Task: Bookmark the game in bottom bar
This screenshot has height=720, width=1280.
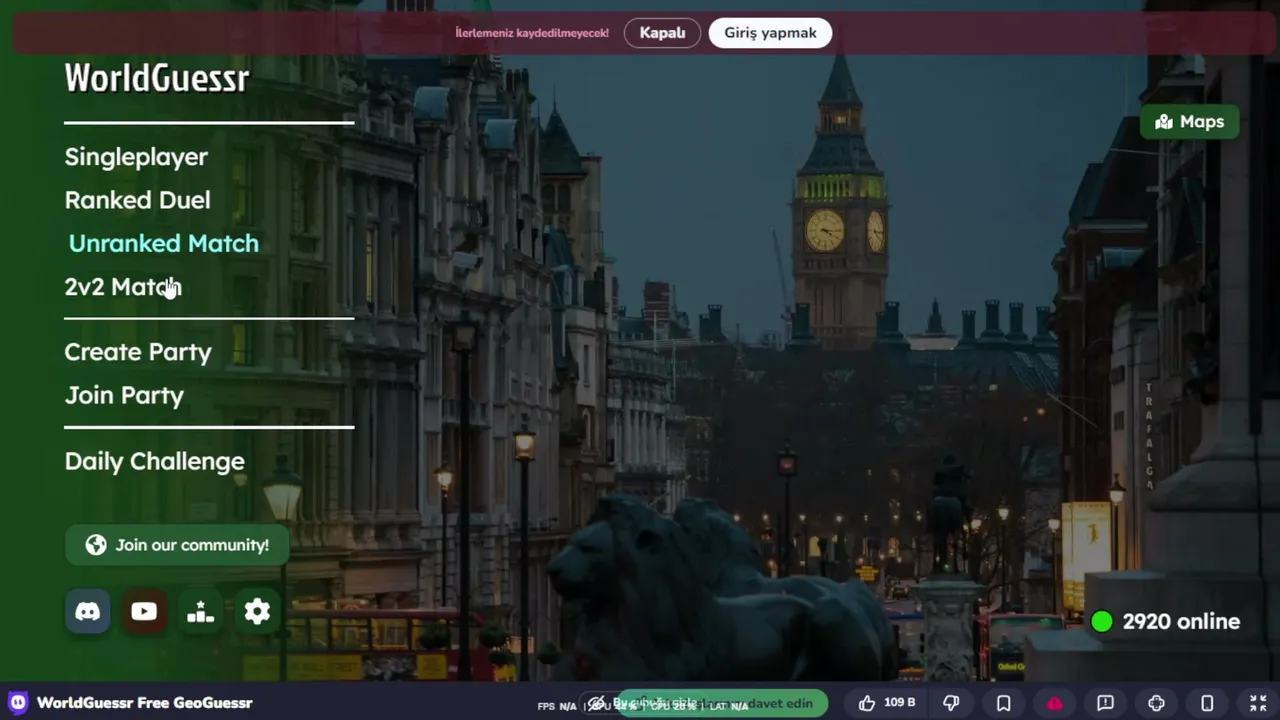Action: click(1004, 703)
